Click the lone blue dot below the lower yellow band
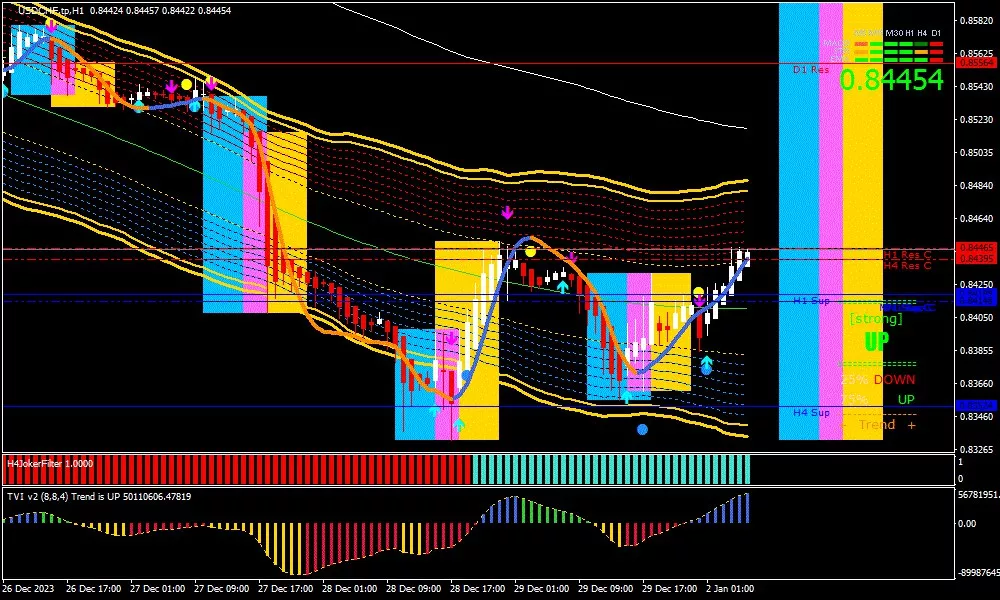The height and width of the screenshot is (600, 1000). pos(642,430)
